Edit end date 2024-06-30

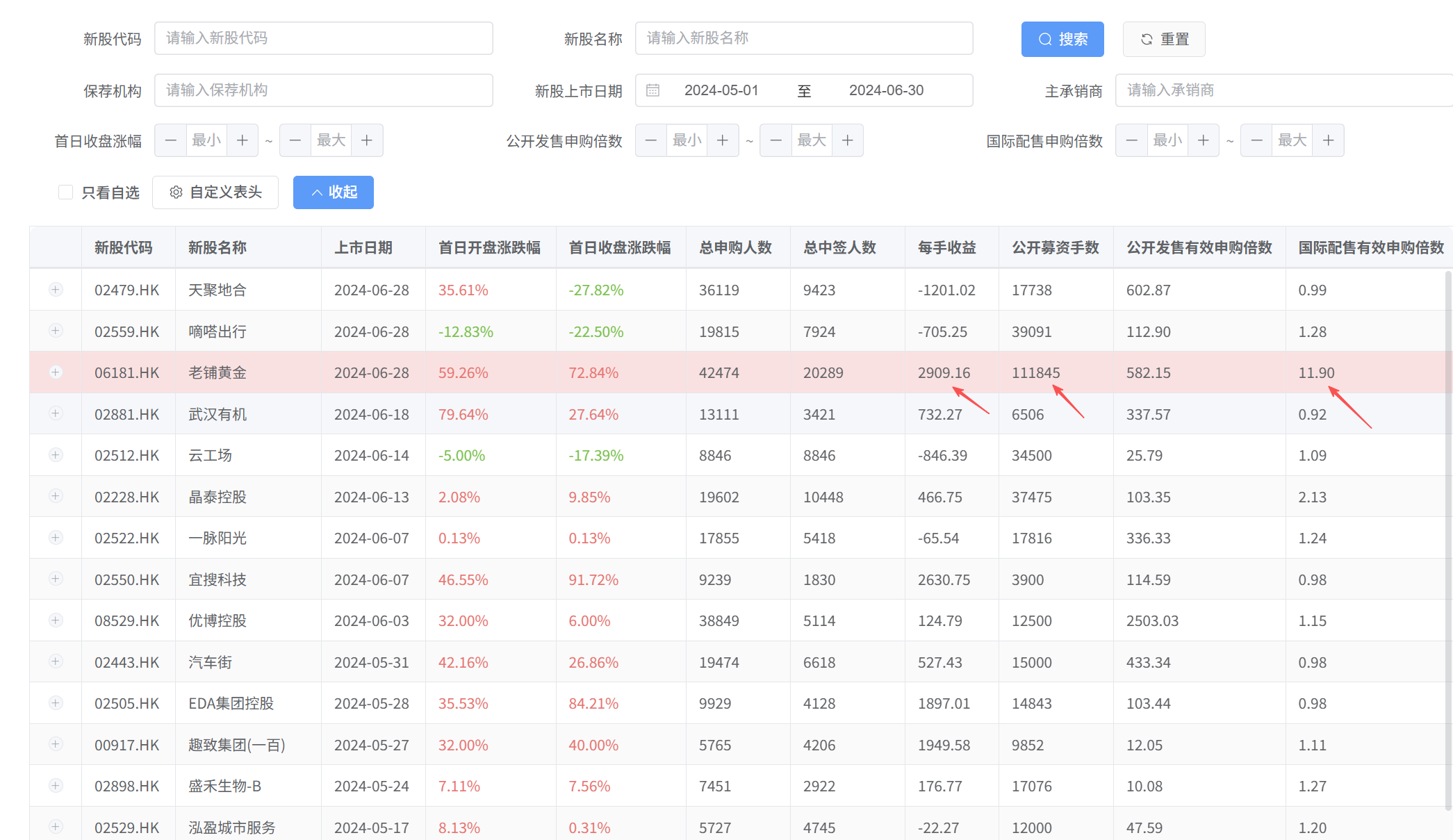[887, 90]
